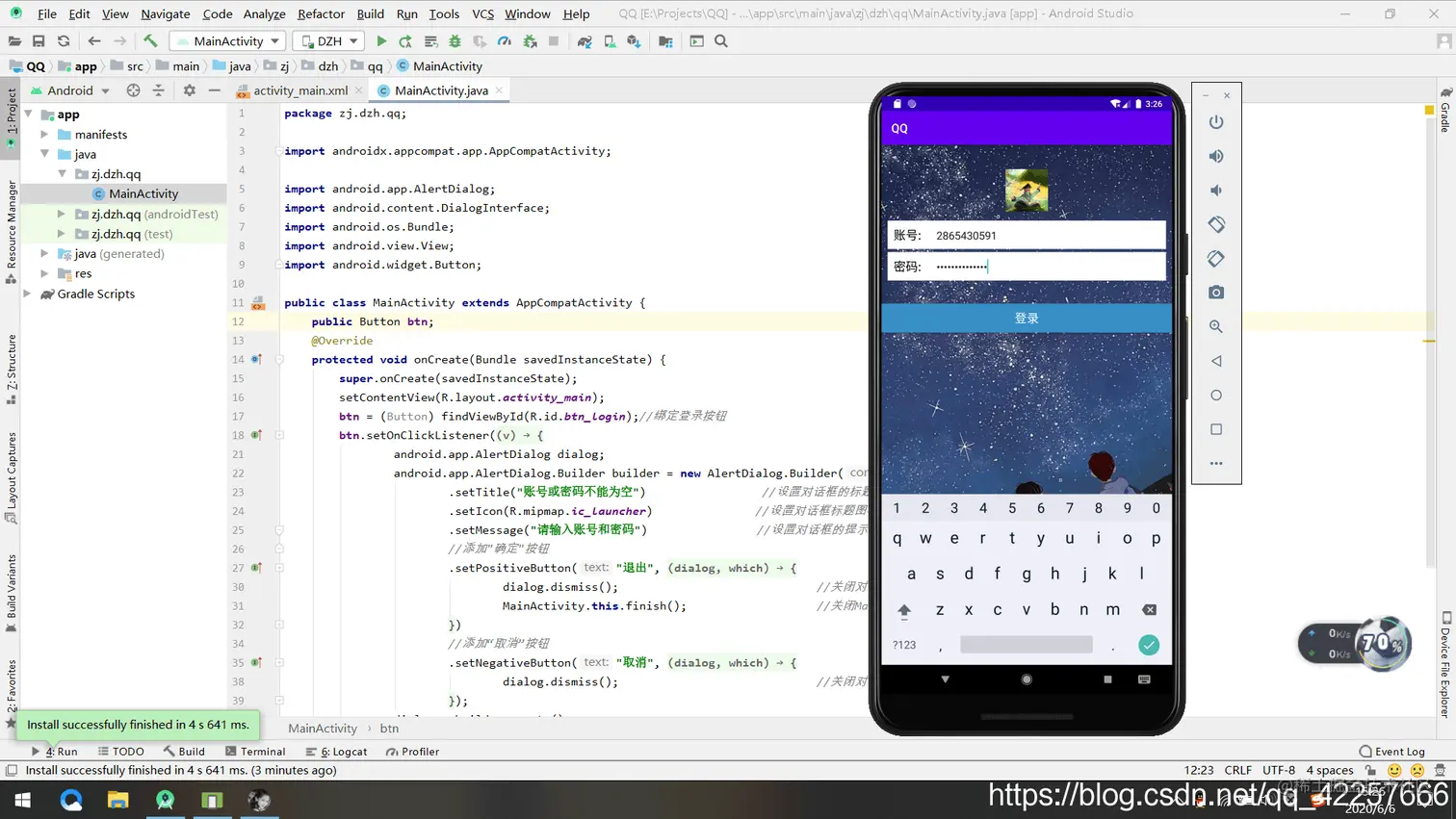The width and height of the screenshot is (1456, 819).
Task: Click Collapse All icon in Project panel
Action: tap(159, 90)
